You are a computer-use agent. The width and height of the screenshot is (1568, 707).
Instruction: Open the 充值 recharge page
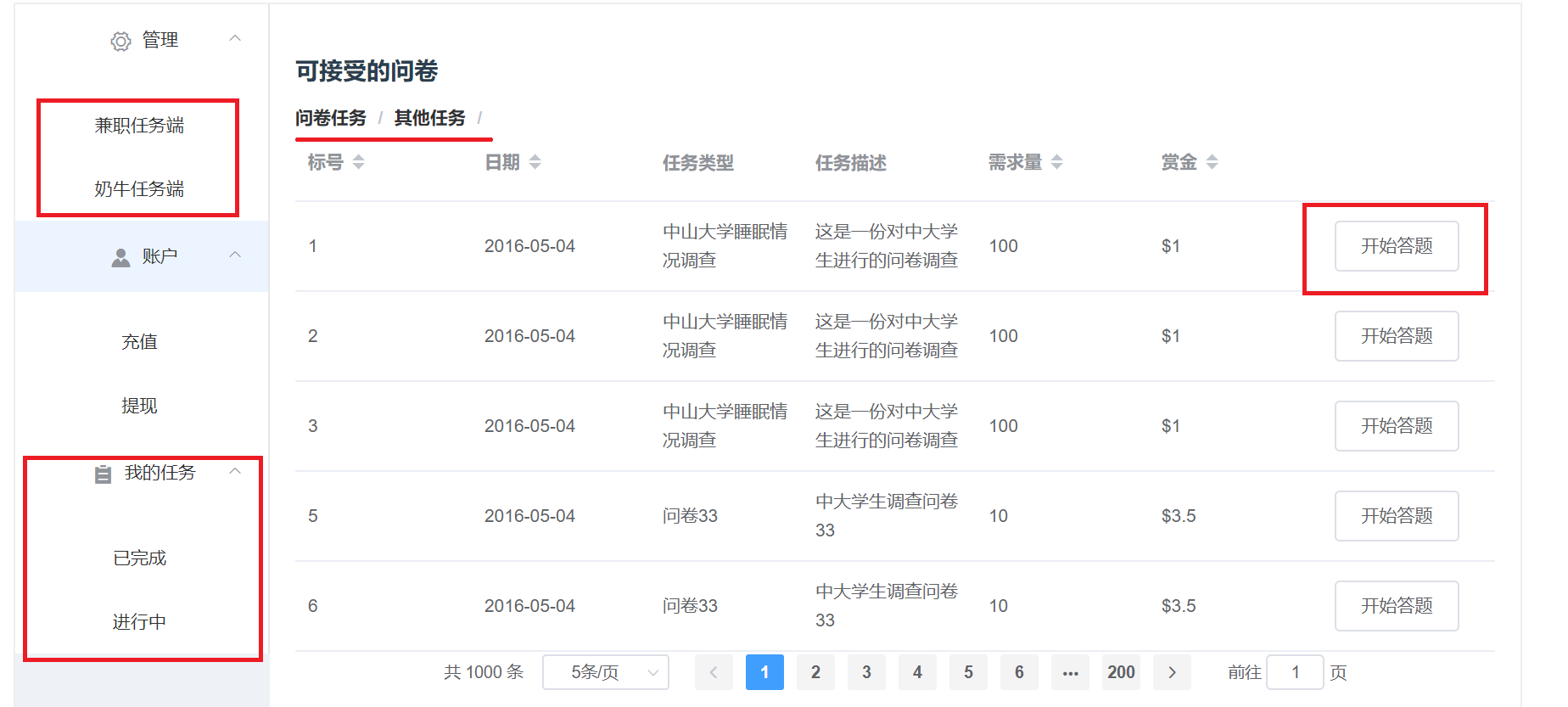click(x=139, y=342)
